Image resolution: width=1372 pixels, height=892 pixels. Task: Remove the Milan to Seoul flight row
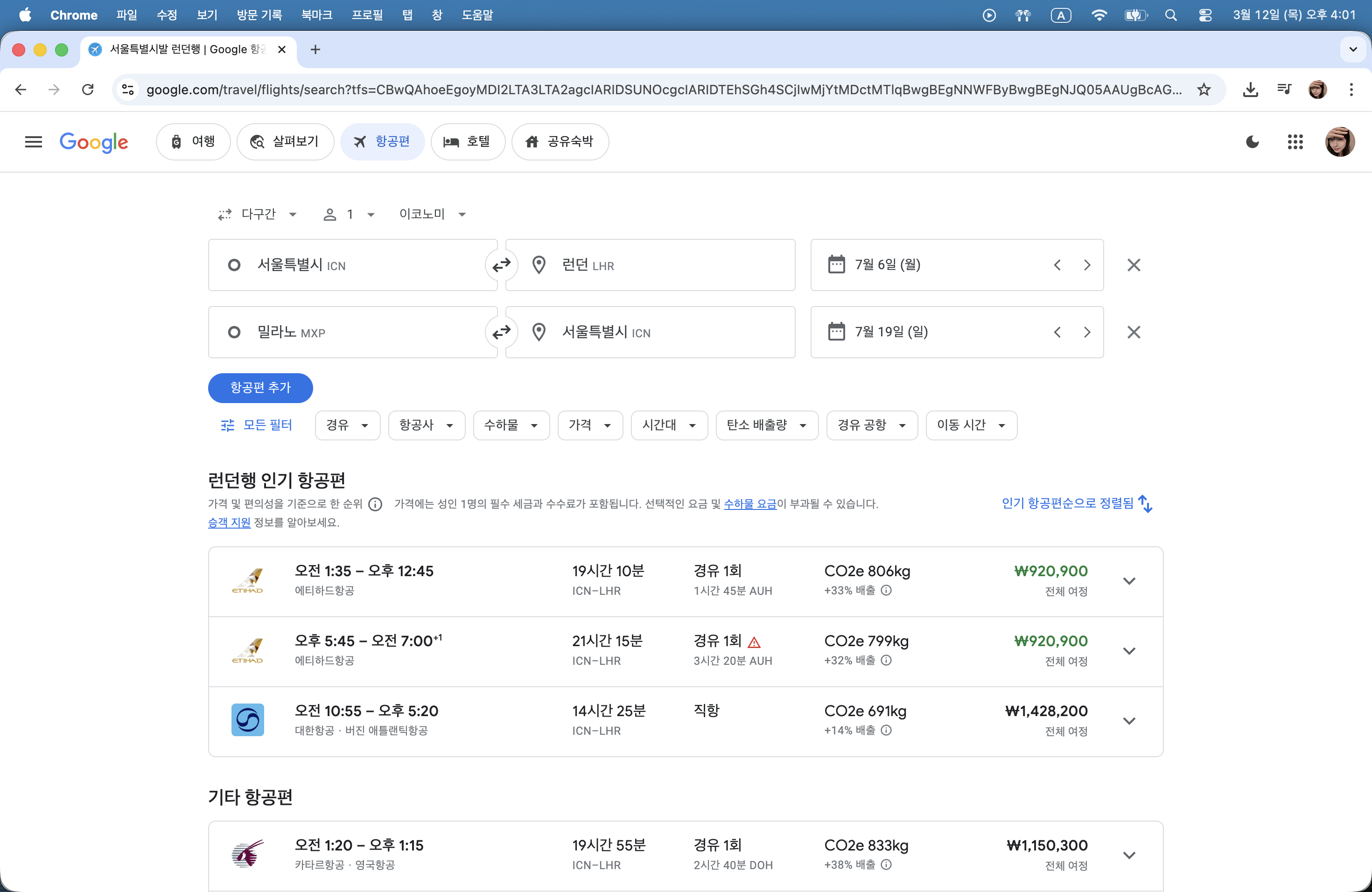click(x=1134, y=333)
